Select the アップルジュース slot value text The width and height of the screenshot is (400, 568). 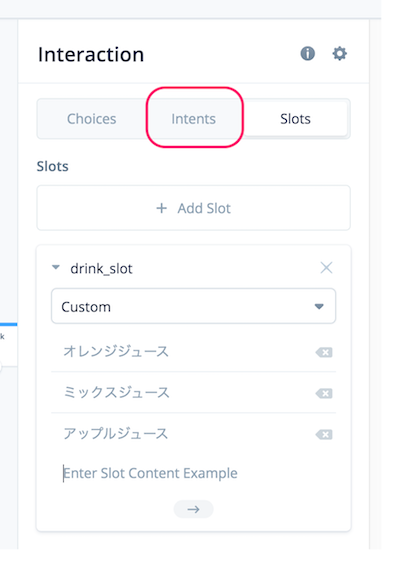pos(116,434)
